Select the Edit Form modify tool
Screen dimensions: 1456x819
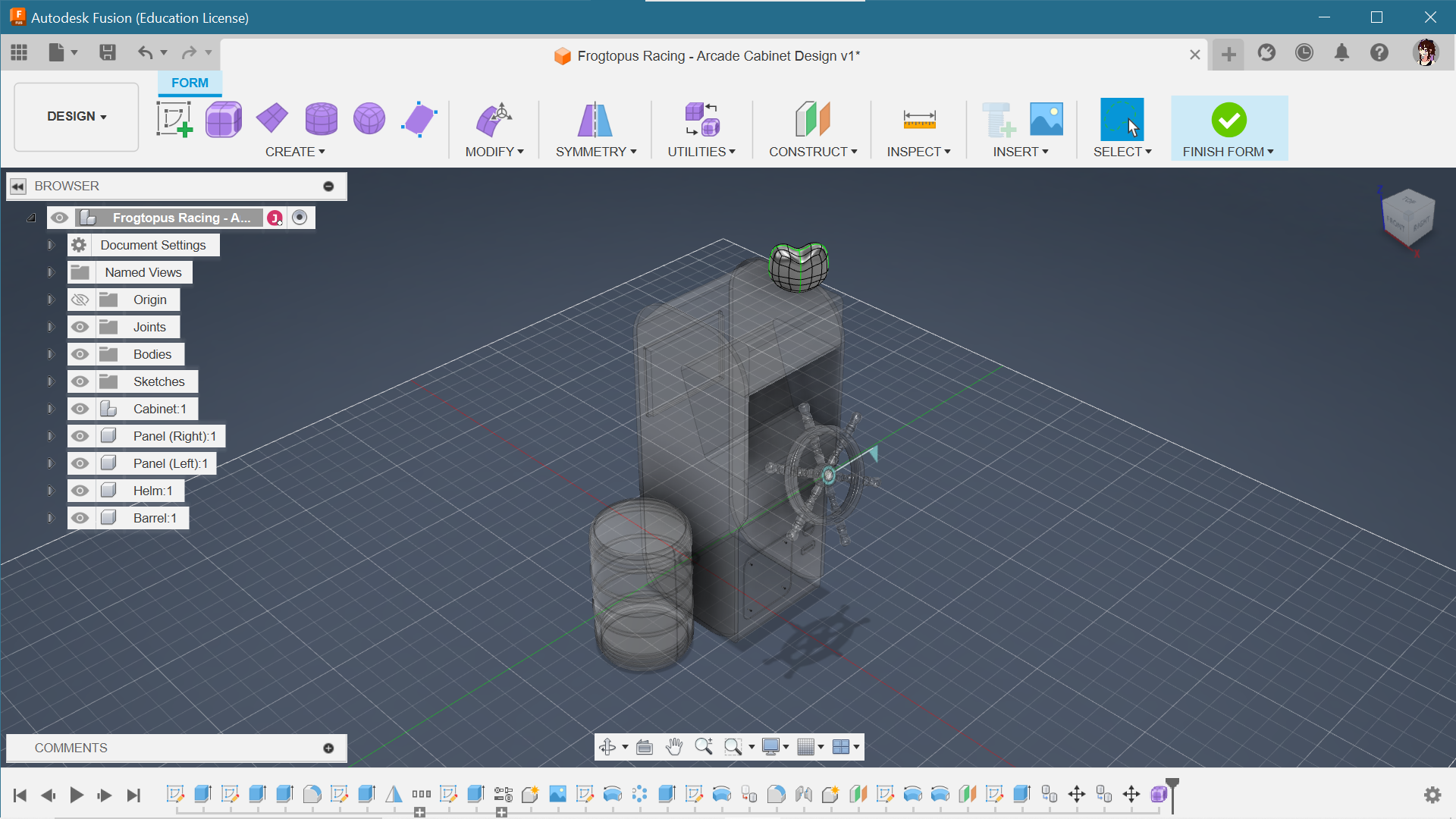(x=494, y=119)
